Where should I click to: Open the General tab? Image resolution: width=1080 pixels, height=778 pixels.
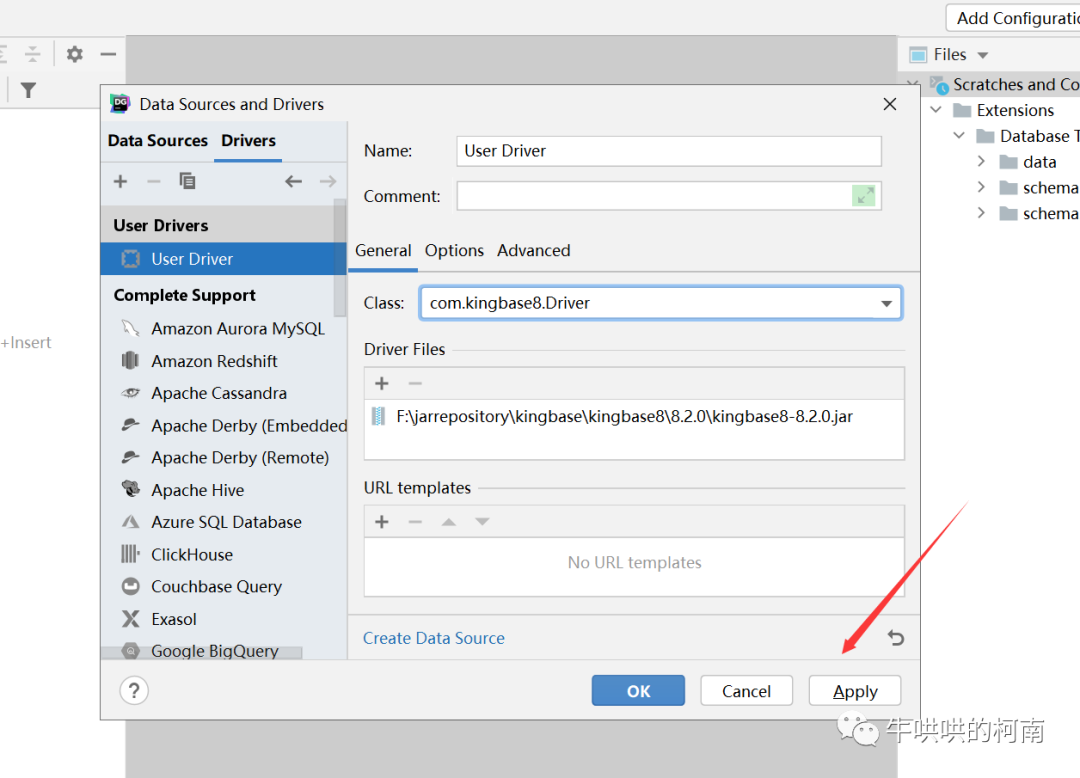click(x=383, y=251)
